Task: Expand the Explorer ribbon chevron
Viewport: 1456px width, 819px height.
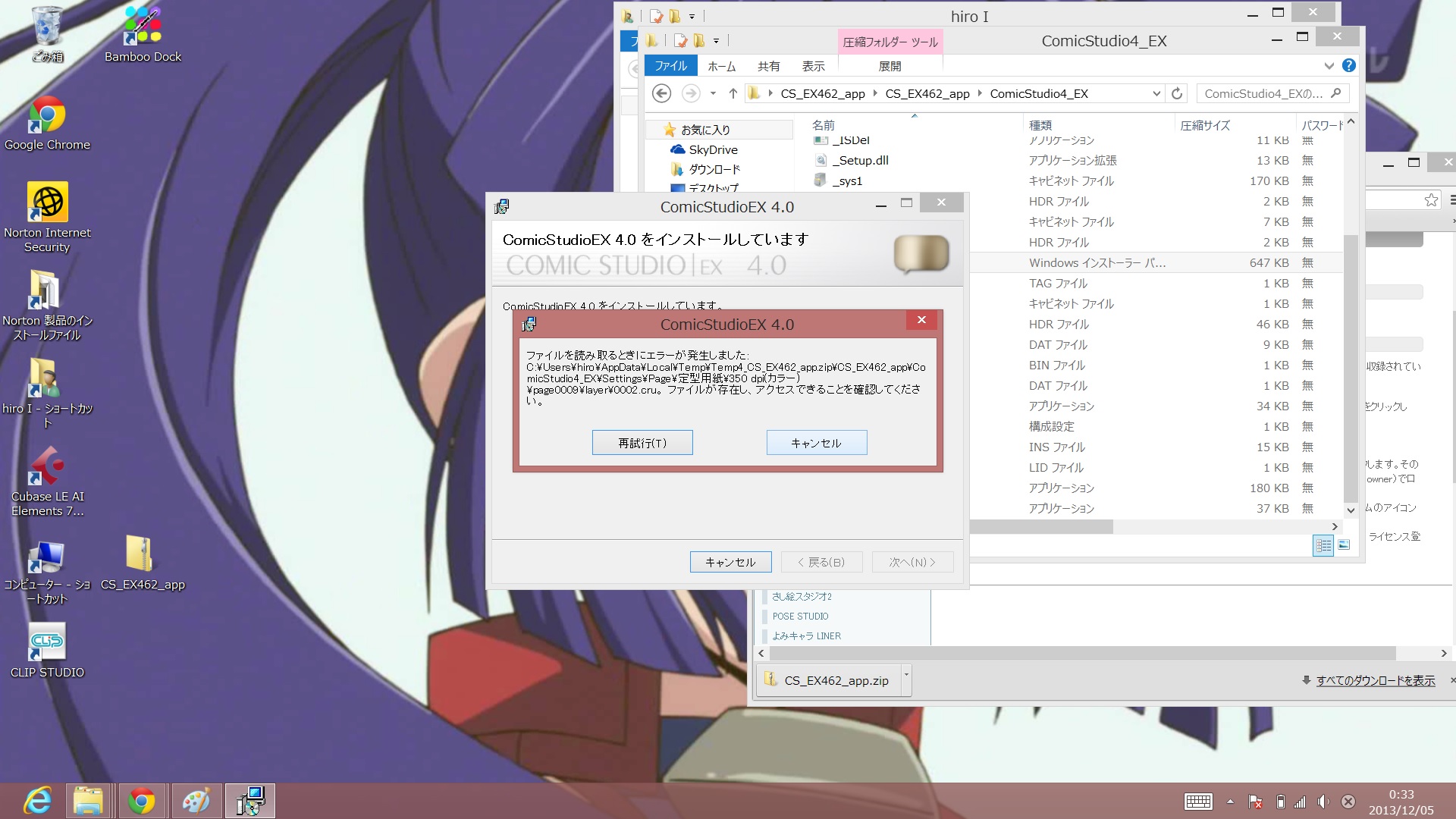Action: tap(1329, 66)
